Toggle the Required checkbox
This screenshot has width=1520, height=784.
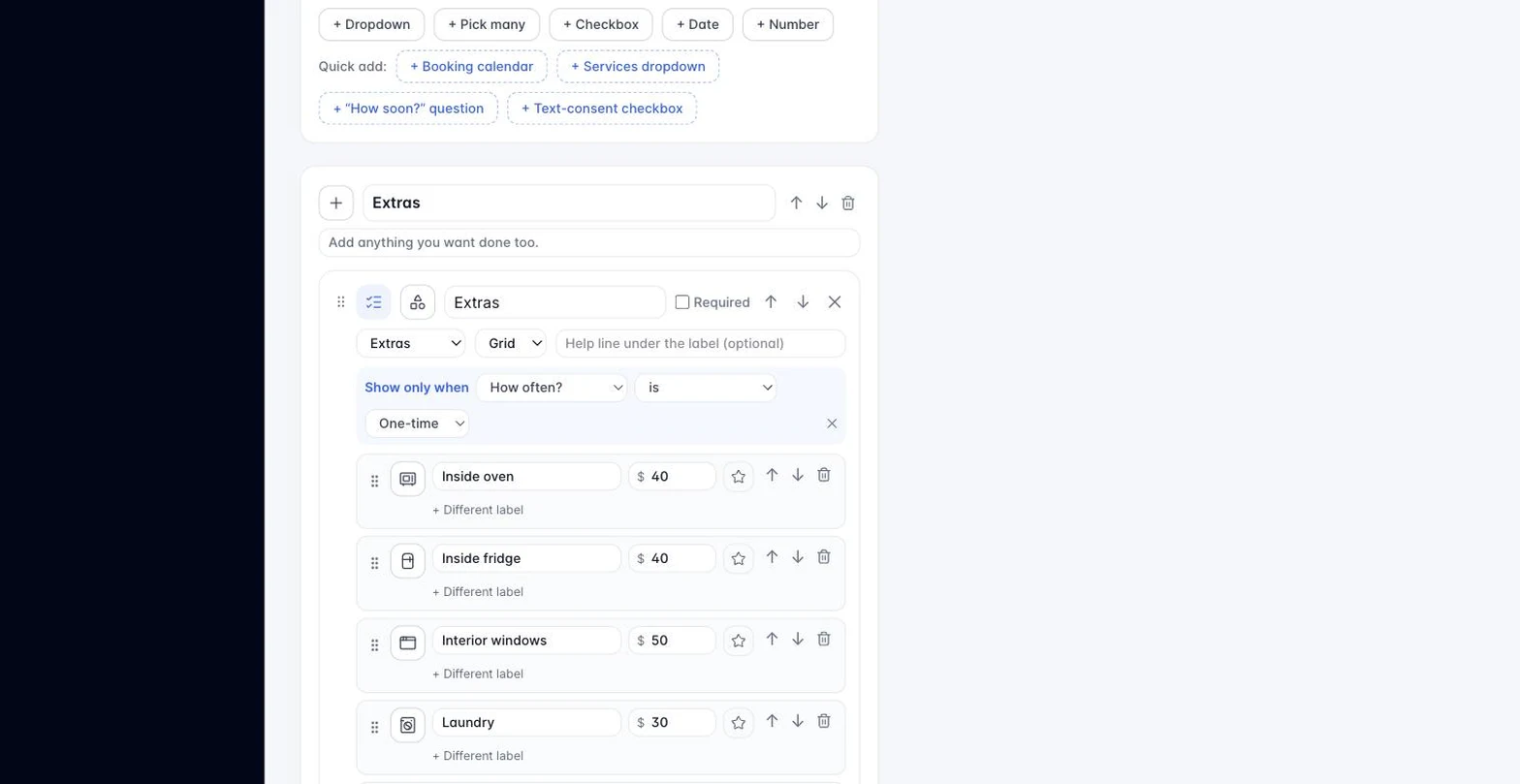[682, 302]
